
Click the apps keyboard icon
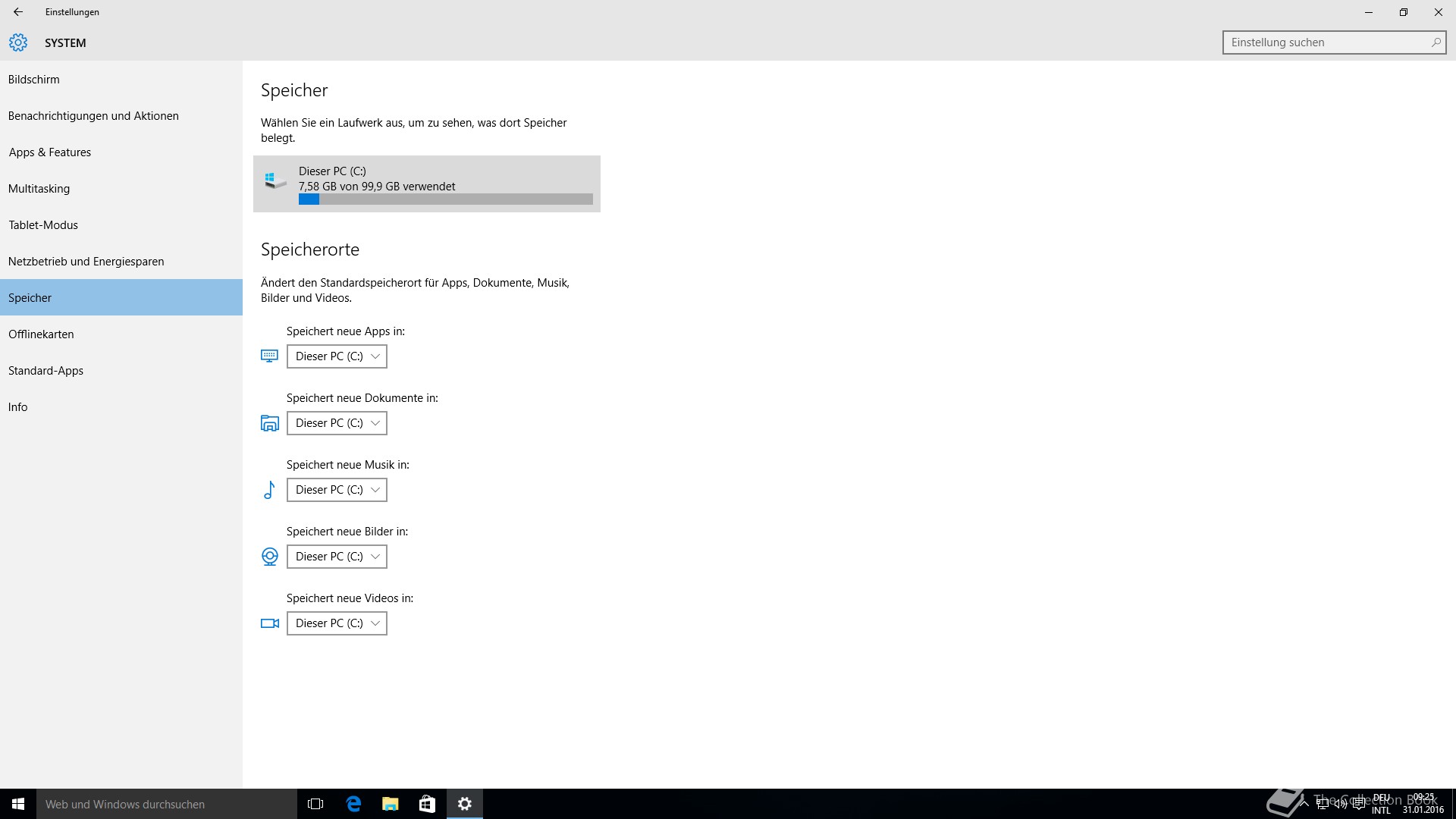pyautogui.click(x=269, y=356)
